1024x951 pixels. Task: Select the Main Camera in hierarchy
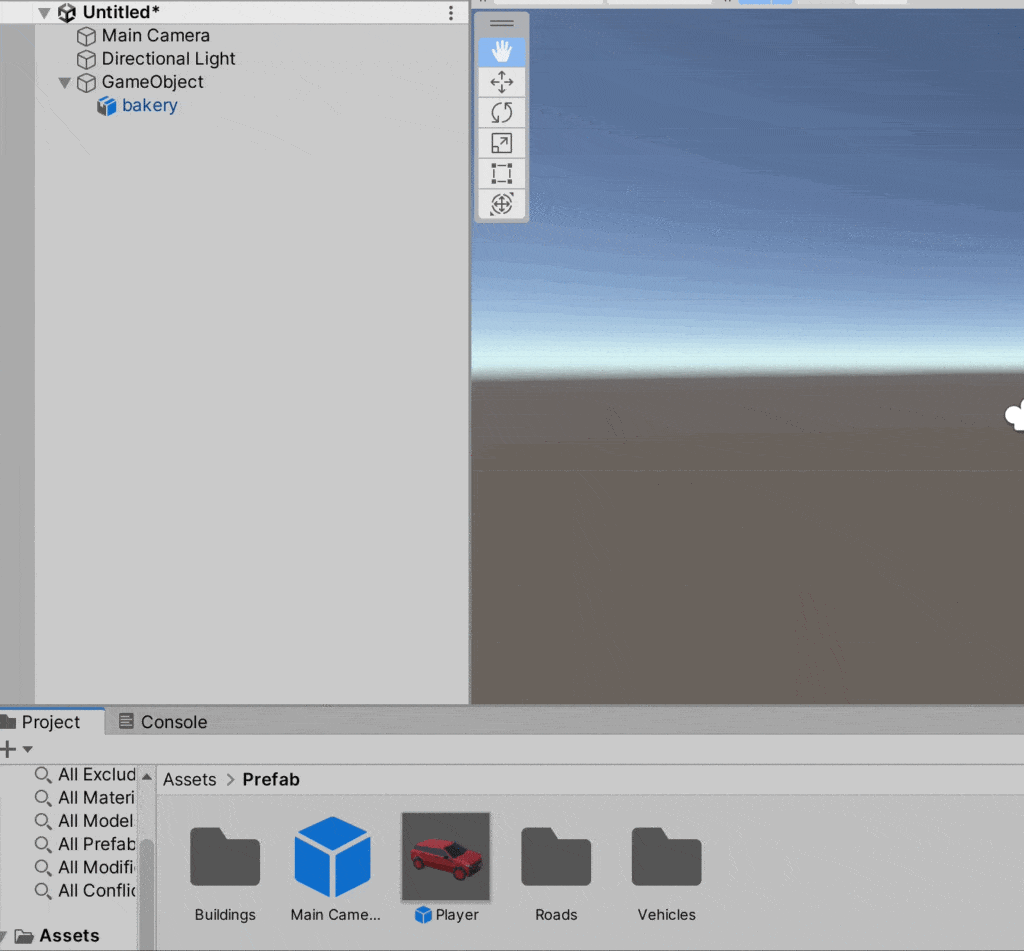pyautogui.click(x=155, y=36)
